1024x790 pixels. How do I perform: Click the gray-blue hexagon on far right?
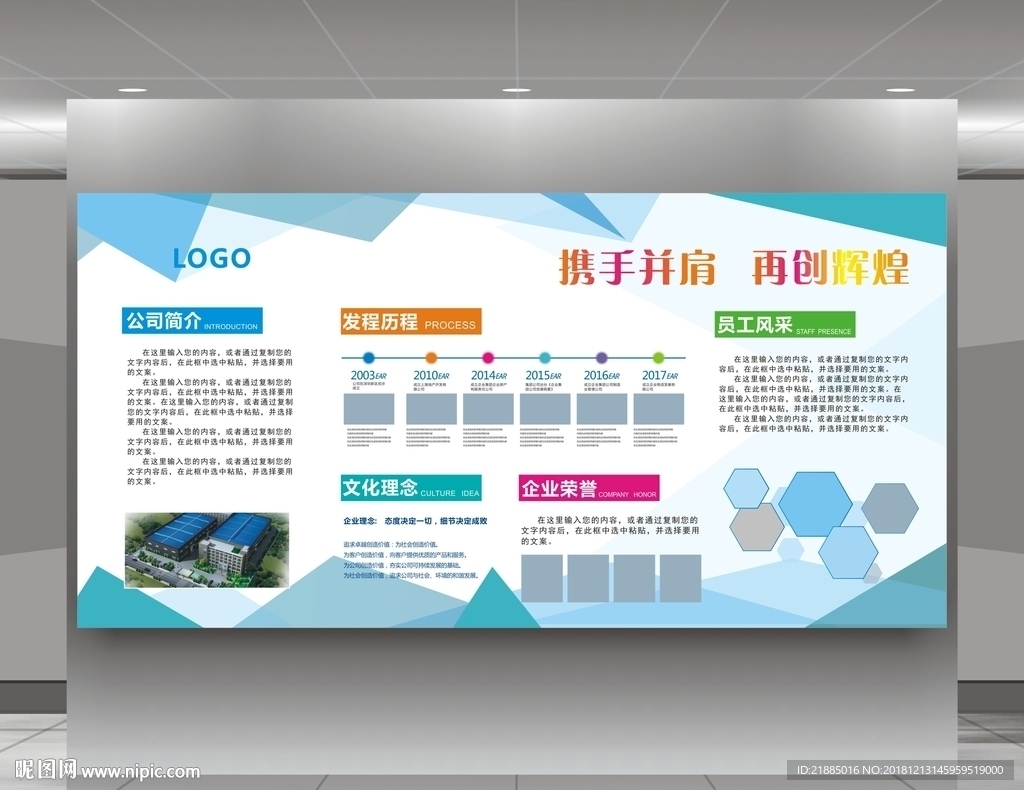coord(889,507)
